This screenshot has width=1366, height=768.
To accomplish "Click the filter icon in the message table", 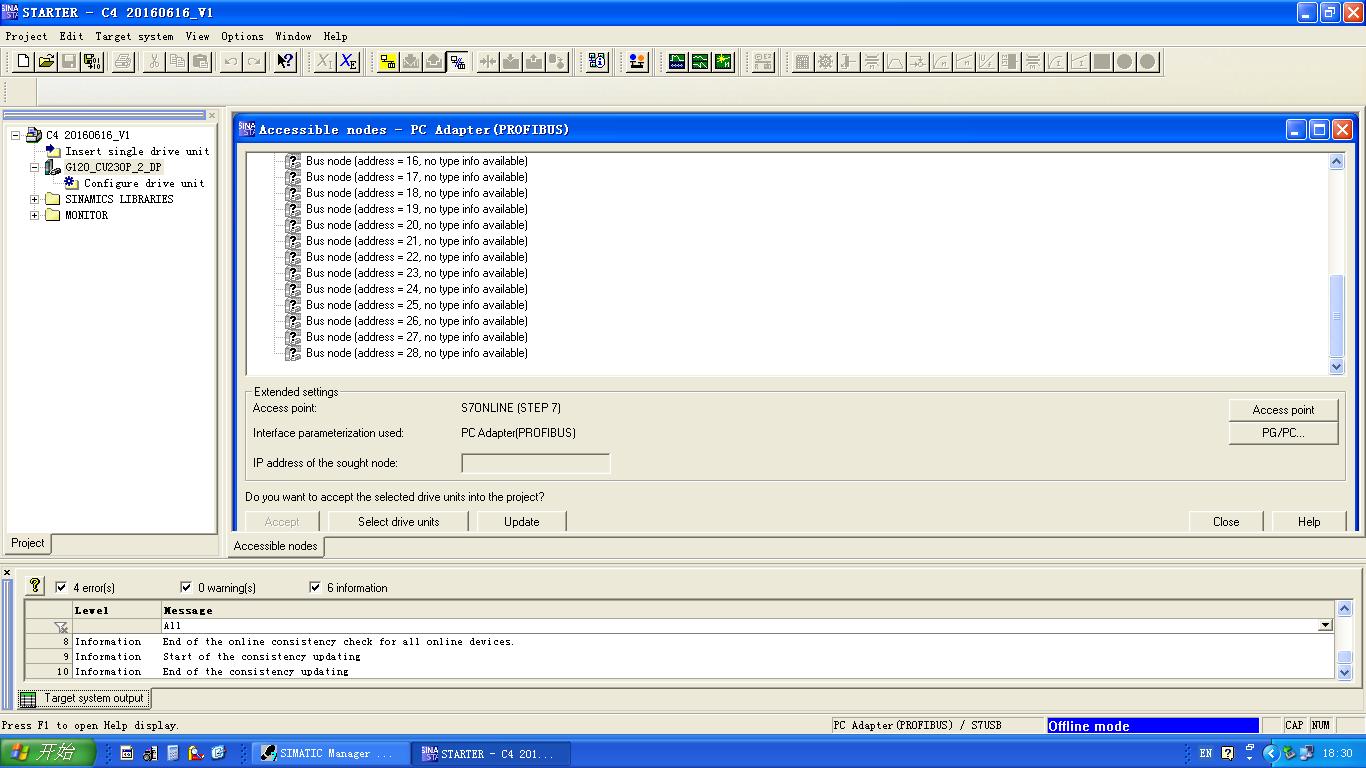I will pos(61,627).
